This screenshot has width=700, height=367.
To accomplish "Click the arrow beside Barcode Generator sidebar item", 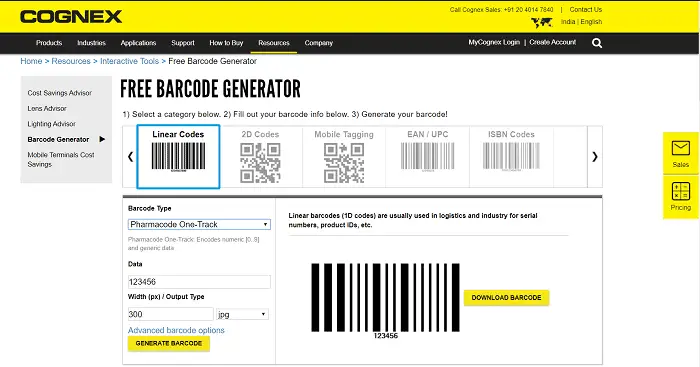I will tap(102, 139).
